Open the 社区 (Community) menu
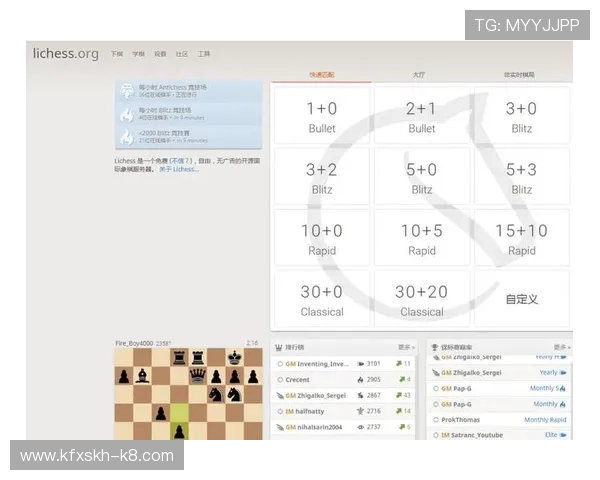Viewport: 600px width, 480px height. tap(182, 54)
